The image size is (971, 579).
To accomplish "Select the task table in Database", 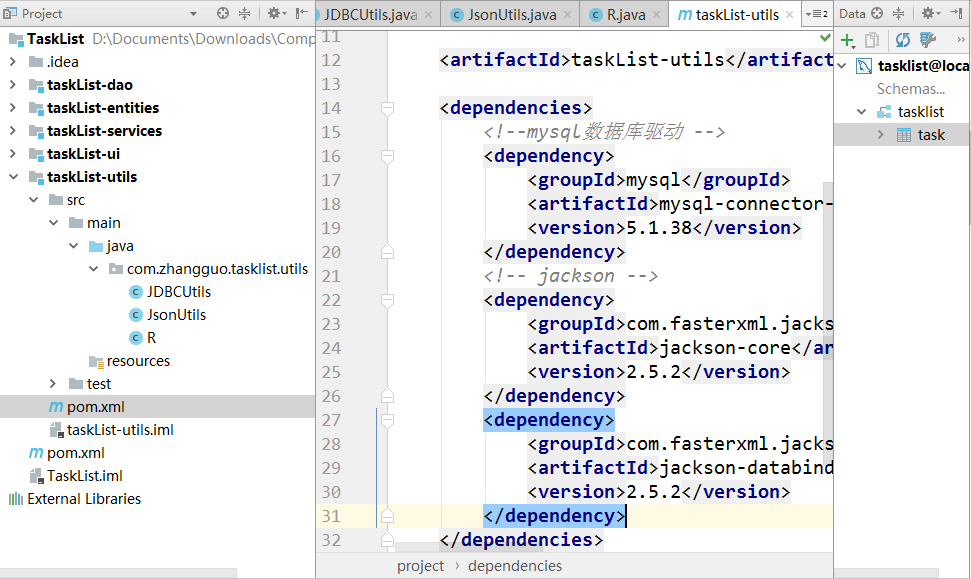I will (x=931, y=135).
